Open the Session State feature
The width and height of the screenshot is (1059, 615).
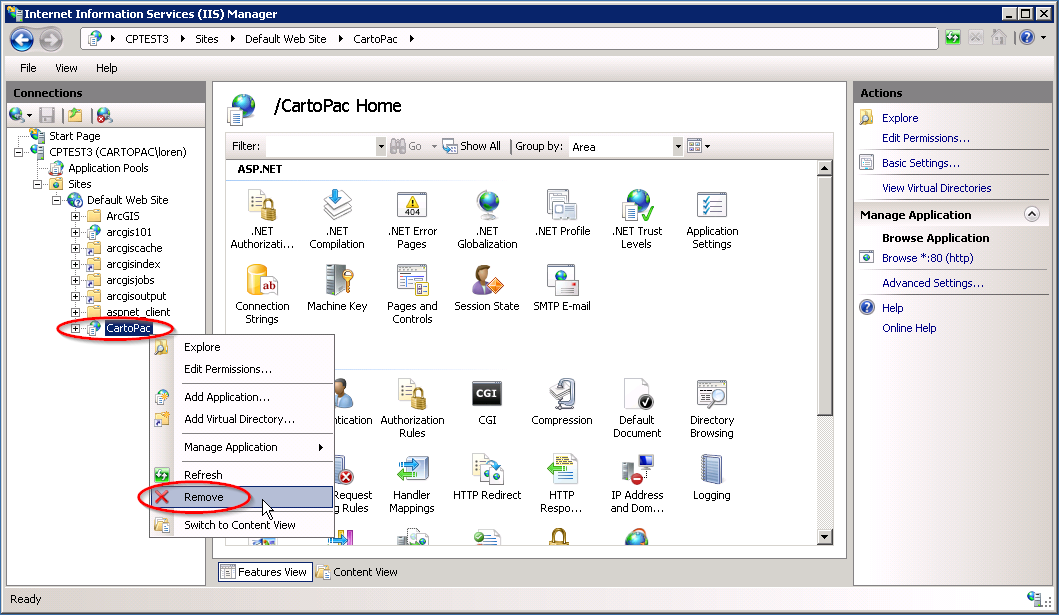[487, 288]
